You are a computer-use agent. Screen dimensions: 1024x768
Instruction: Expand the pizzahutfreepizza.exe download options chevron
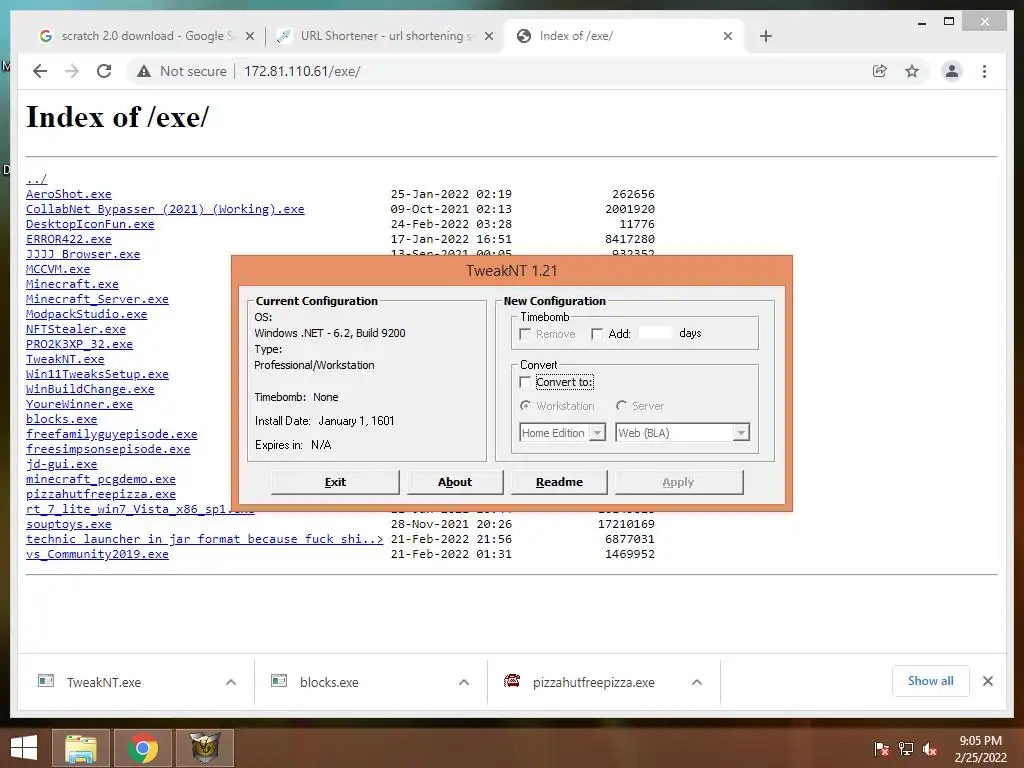coord(697,682)
